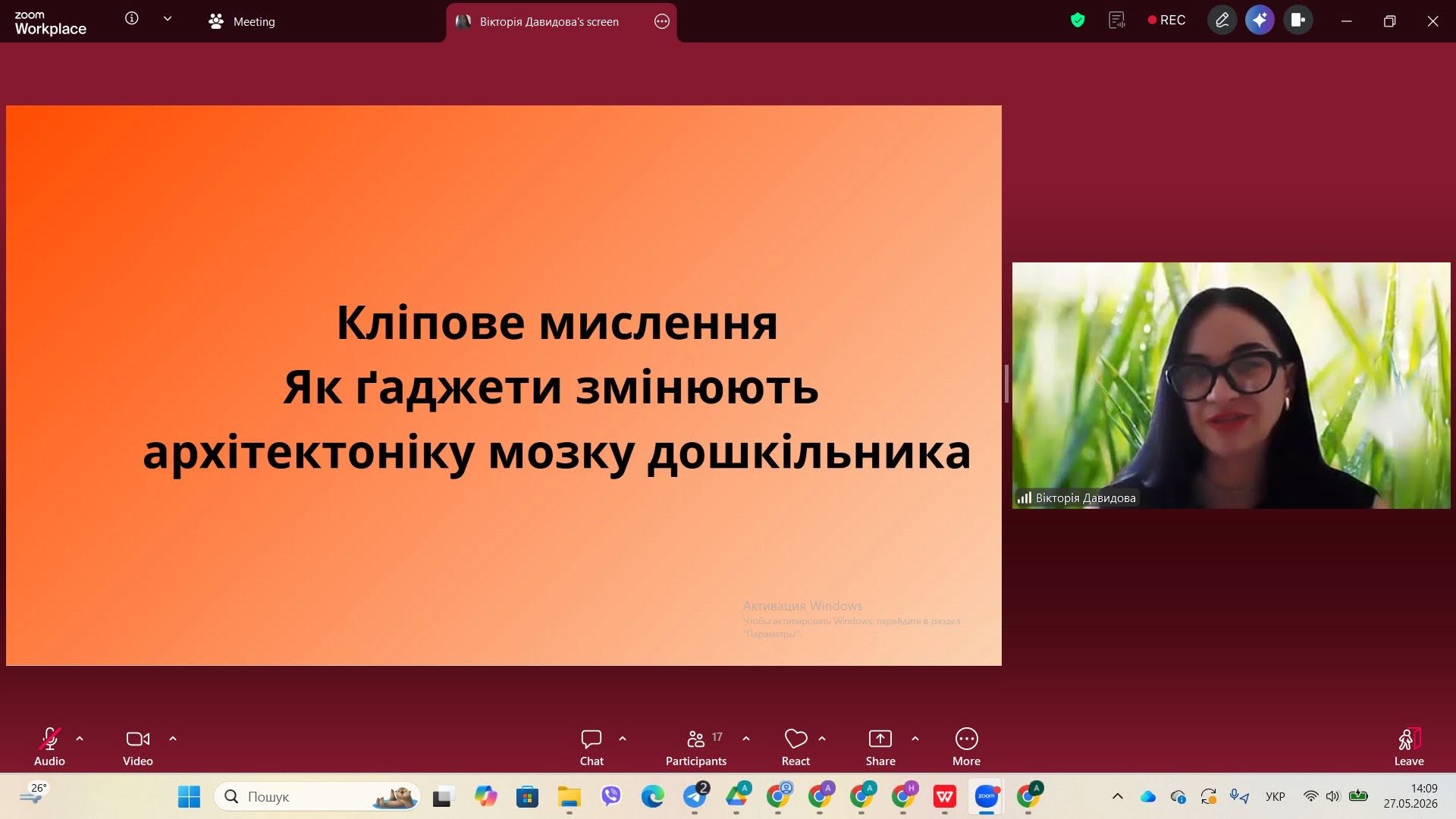1456x819 pixels.
Task: Open the meeting information icon
Action: [132, 19]
